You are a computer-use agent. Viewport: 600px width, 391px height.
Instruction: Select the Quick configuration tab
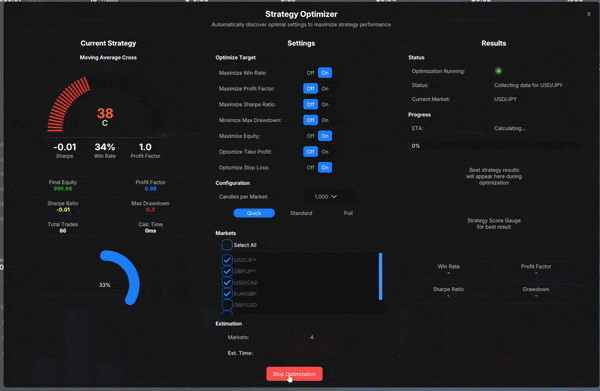[254, 213]
